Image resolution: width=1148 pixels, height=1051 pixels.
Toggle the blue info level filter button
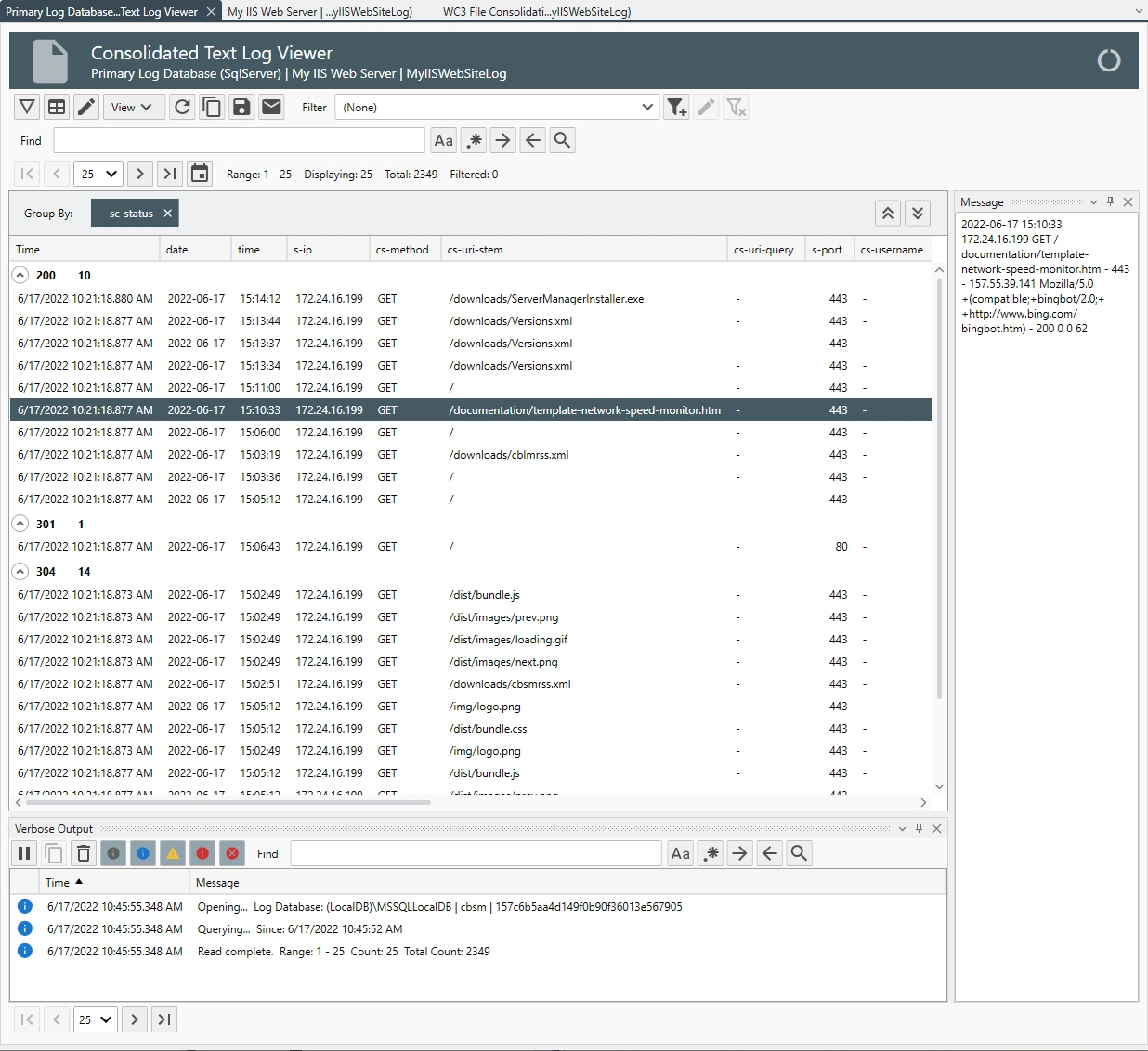[143, 853]
